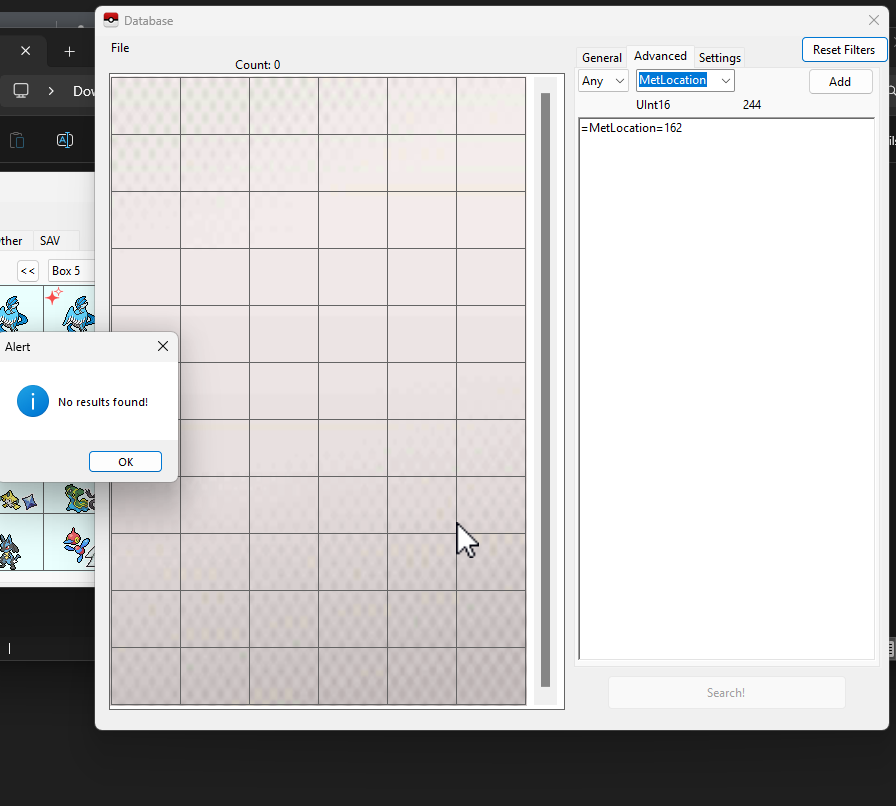The height and width of the screenshot is (806, 896).
Task: Click the Add filter button
Action: tap(840, 82)
